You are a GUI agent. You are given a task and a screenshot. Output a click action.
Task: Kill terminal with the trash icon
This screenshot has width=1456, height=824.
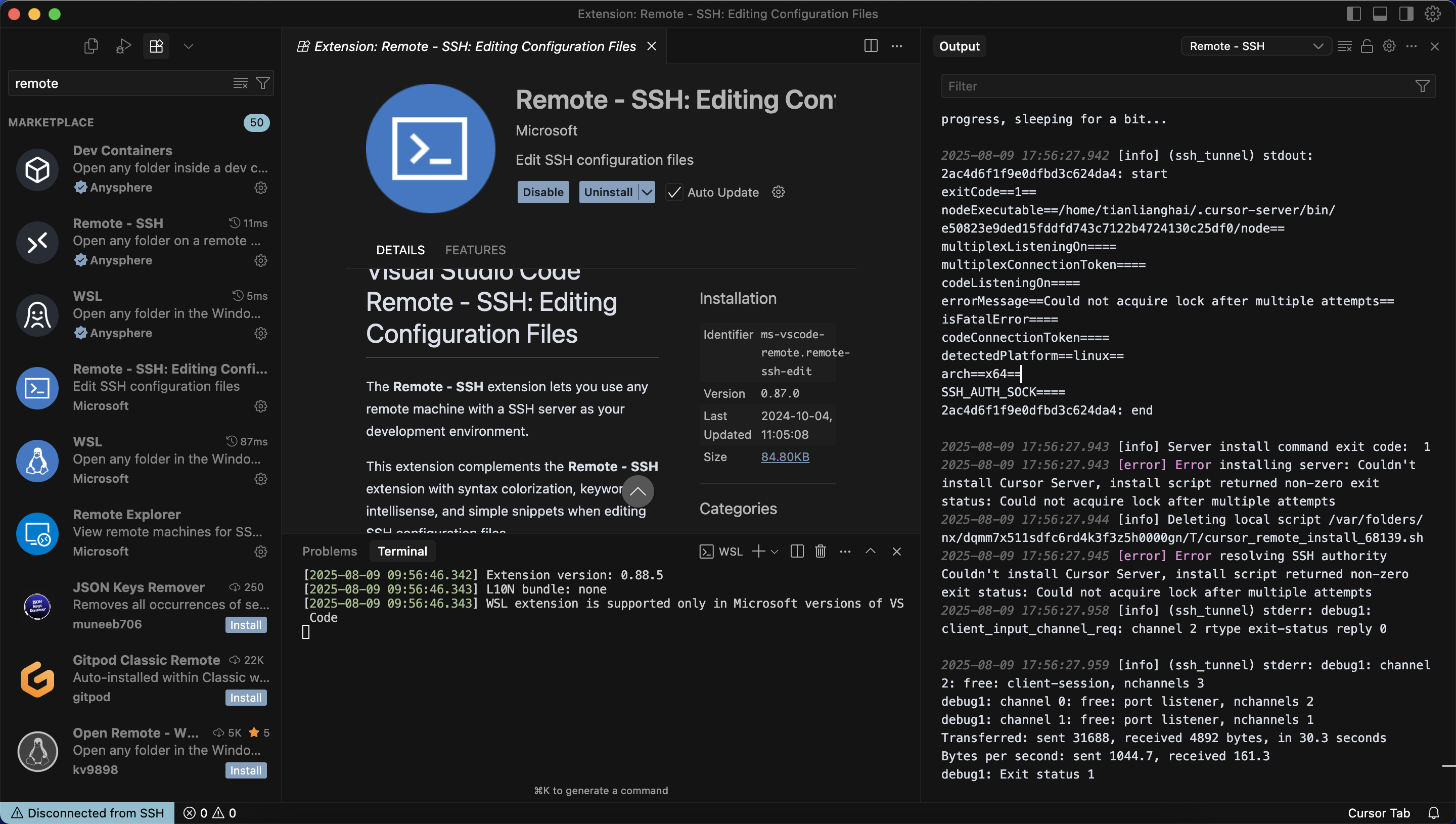820,551
